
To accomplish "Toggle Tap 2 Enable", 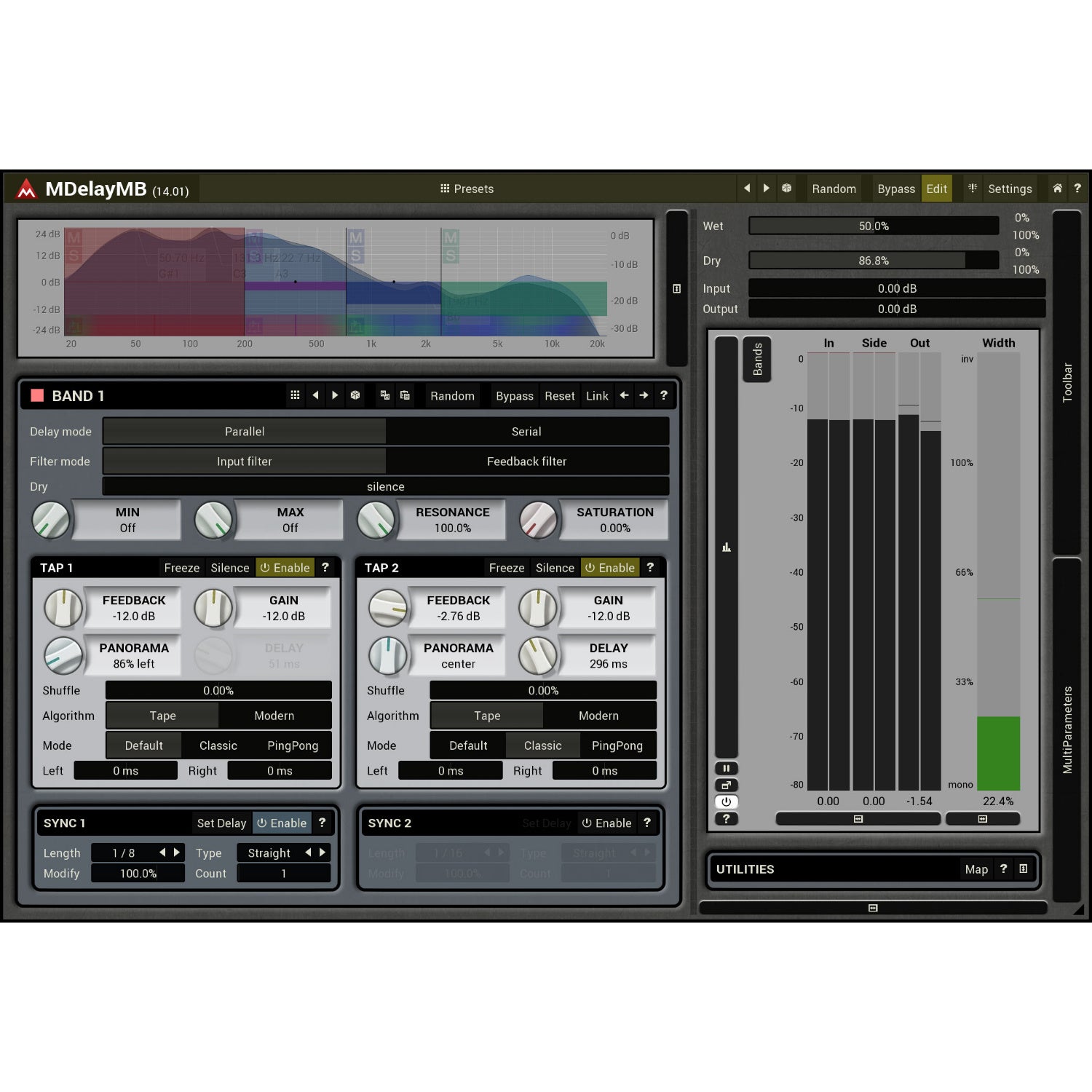I will pos(610,568).
